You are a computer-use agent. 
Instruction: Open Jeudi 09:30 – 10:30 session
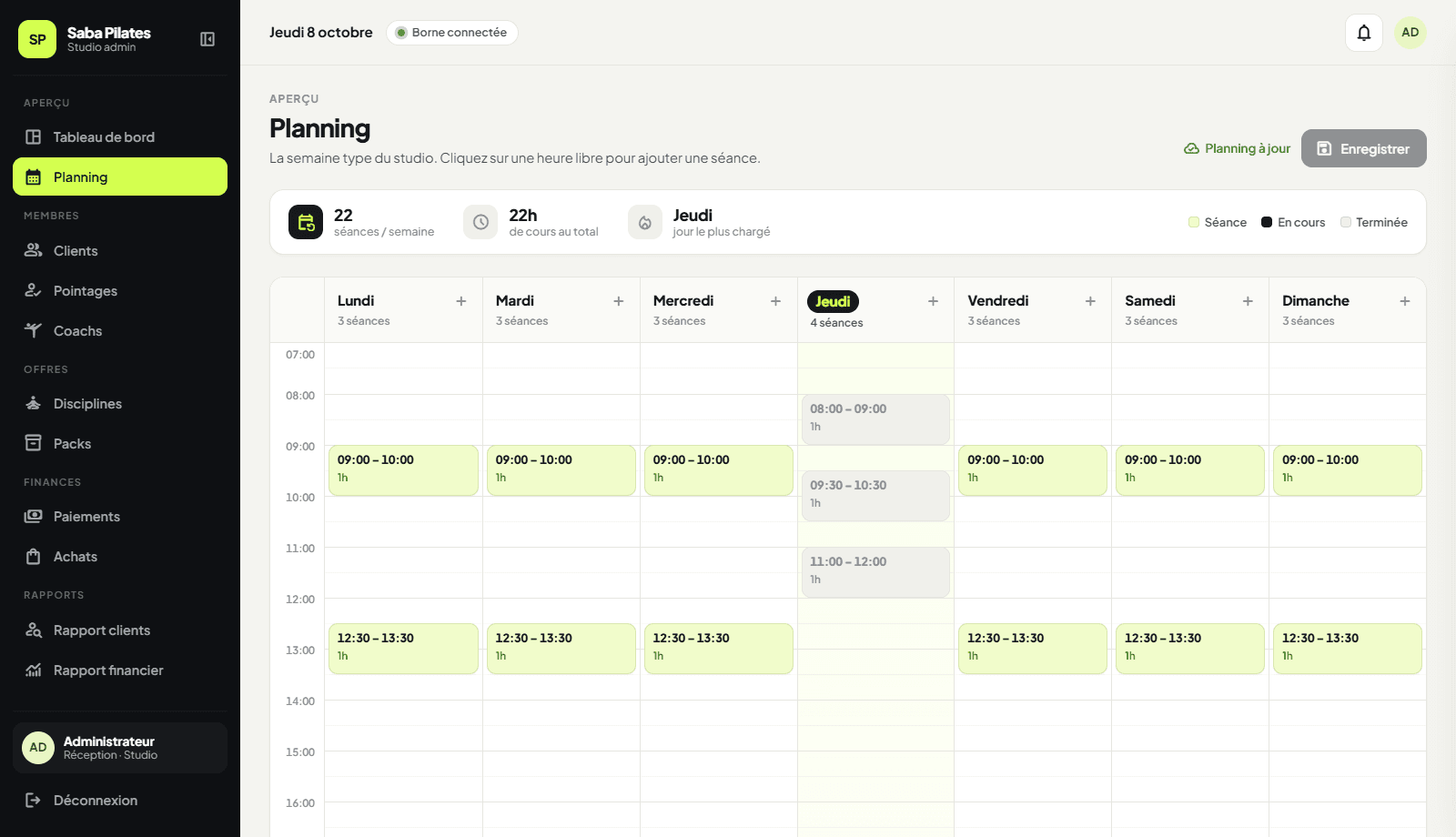click(x=875, y=496)
